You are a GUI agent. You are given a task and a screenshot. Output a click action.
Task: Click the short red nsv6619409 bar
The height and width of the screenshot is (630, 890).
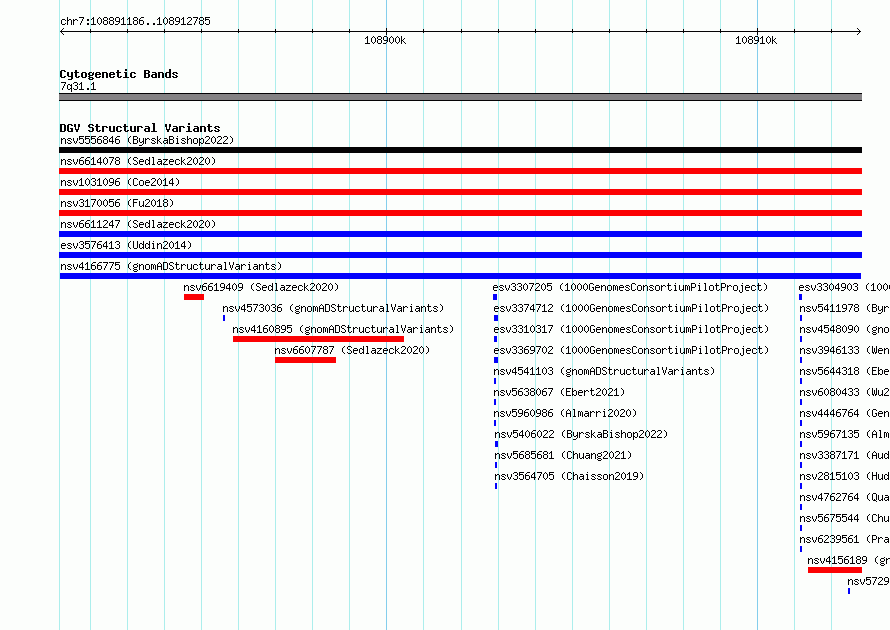(194, 297)
